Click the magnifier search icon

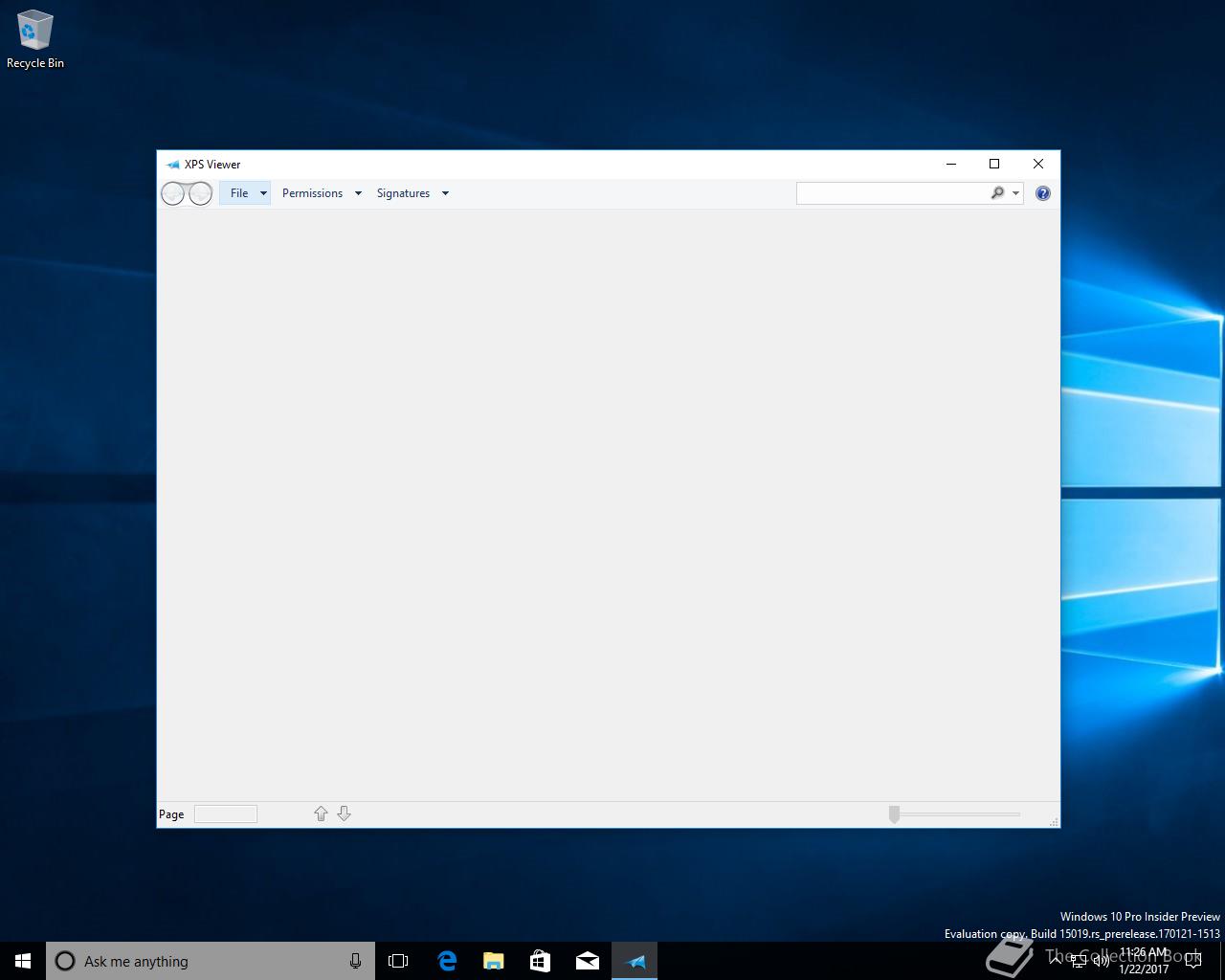click(x=997, y=193)
